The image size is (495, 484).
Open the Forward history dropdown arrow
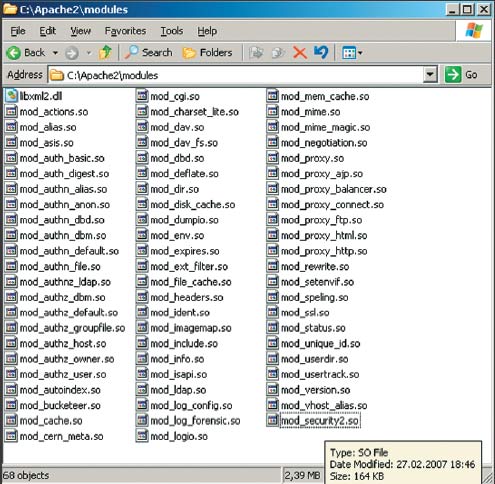(x=89, y=53)
